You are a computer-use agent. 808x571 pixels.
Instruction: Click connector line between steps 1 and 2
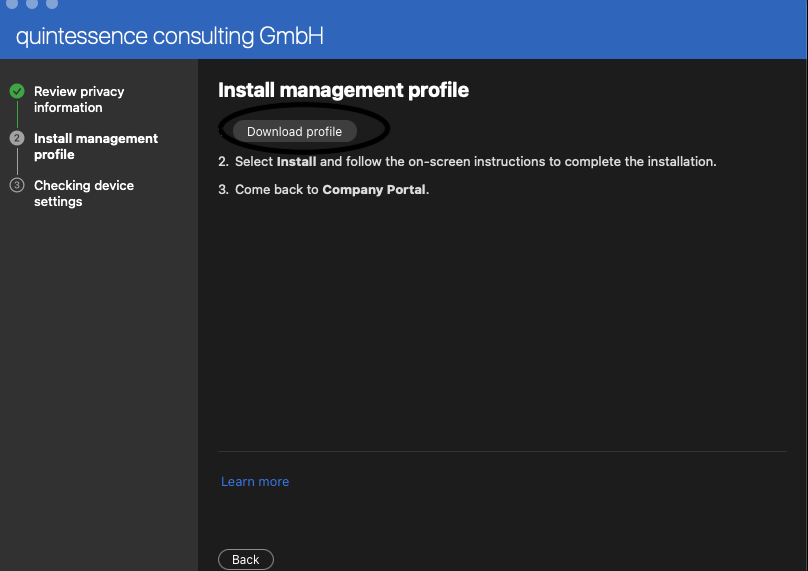[17, 114]
